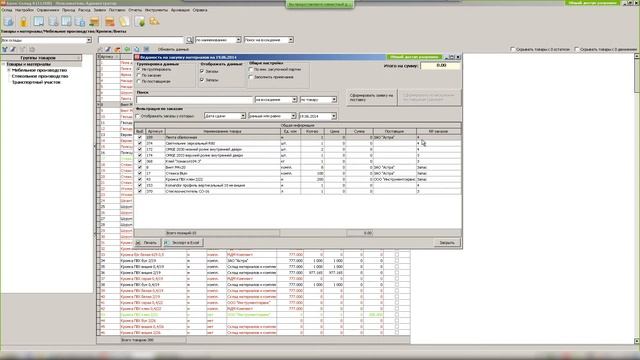The width and height of the screenshot is (640, 360).
Task: Enable Отображать заказы у которых checkbox
Action: pos(138,116)
